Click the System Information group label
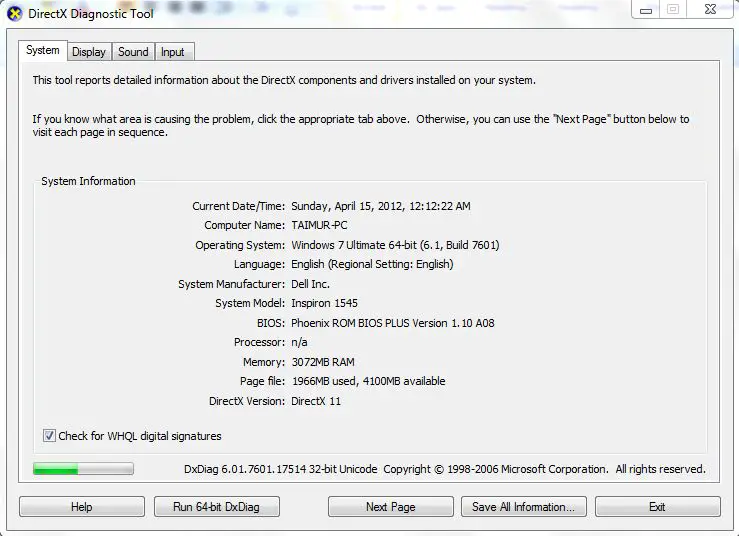The image size is (739, 536). [x=88, y=181]
